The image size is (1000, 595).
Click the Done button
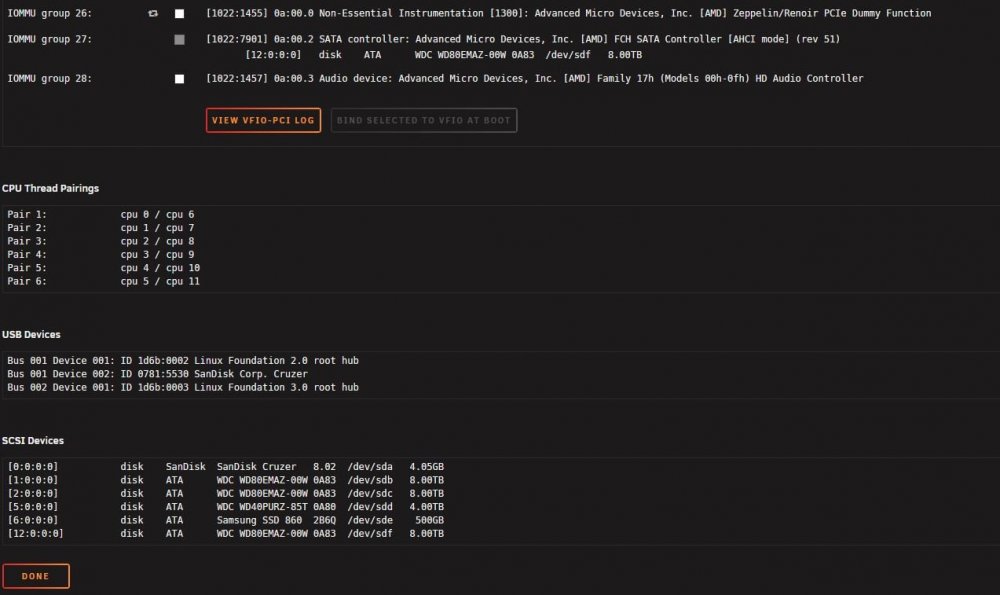click(36, 576)
